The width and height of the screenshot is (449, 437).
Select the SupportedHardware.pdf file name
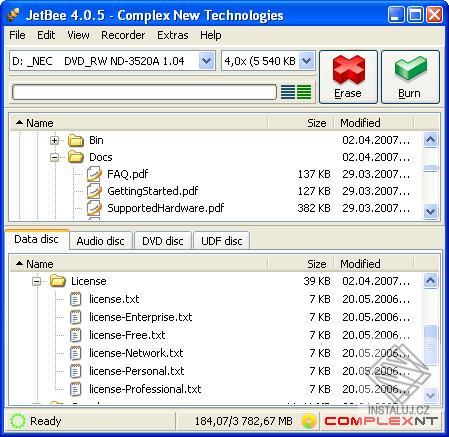click(x=166, y=208)
